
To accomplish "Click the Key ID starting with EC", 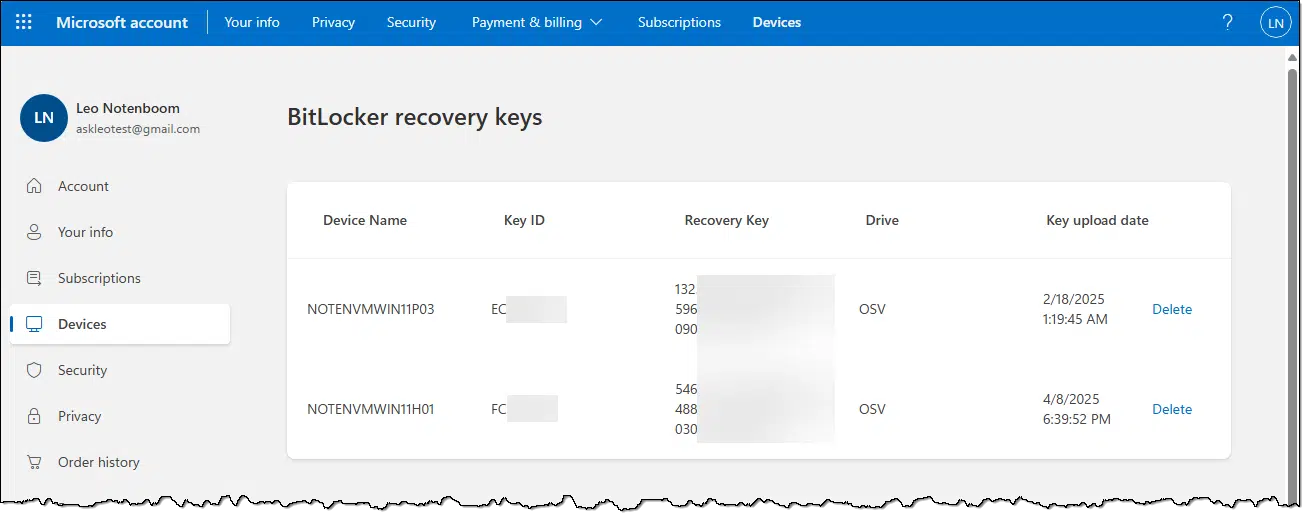I will tap(529, 309).
